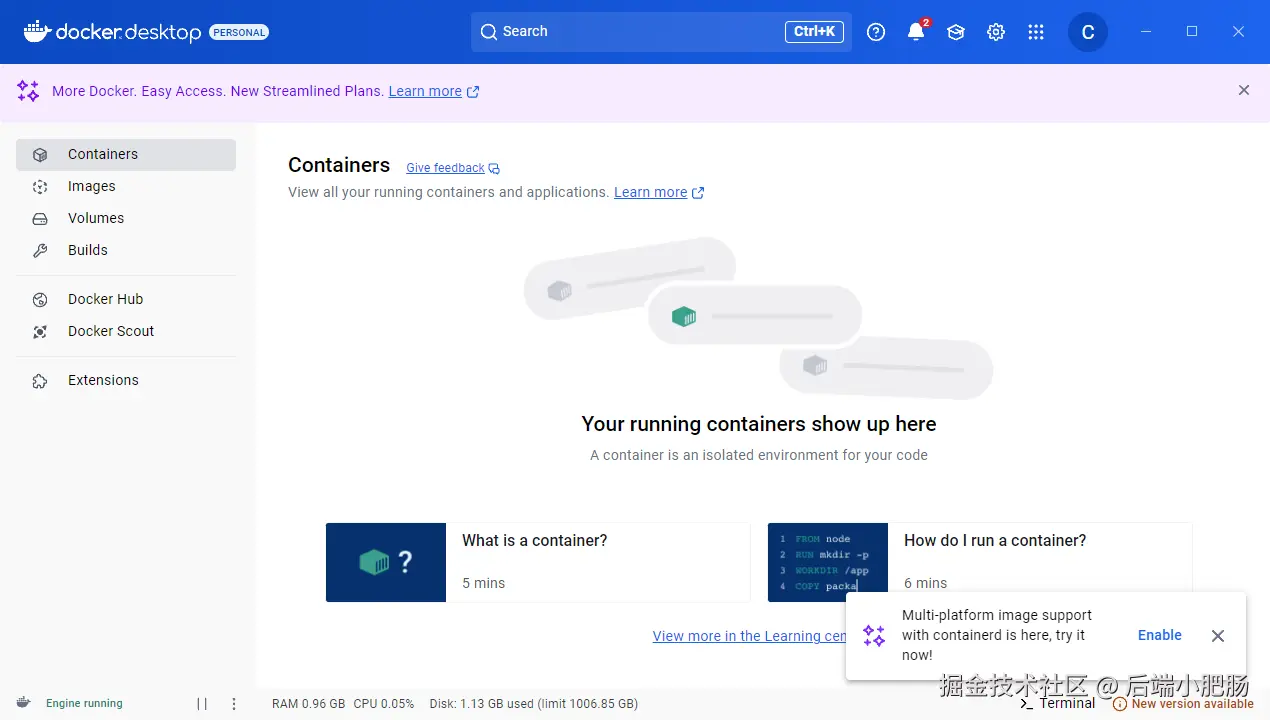Click the whale engine status icon

(23, 703)
